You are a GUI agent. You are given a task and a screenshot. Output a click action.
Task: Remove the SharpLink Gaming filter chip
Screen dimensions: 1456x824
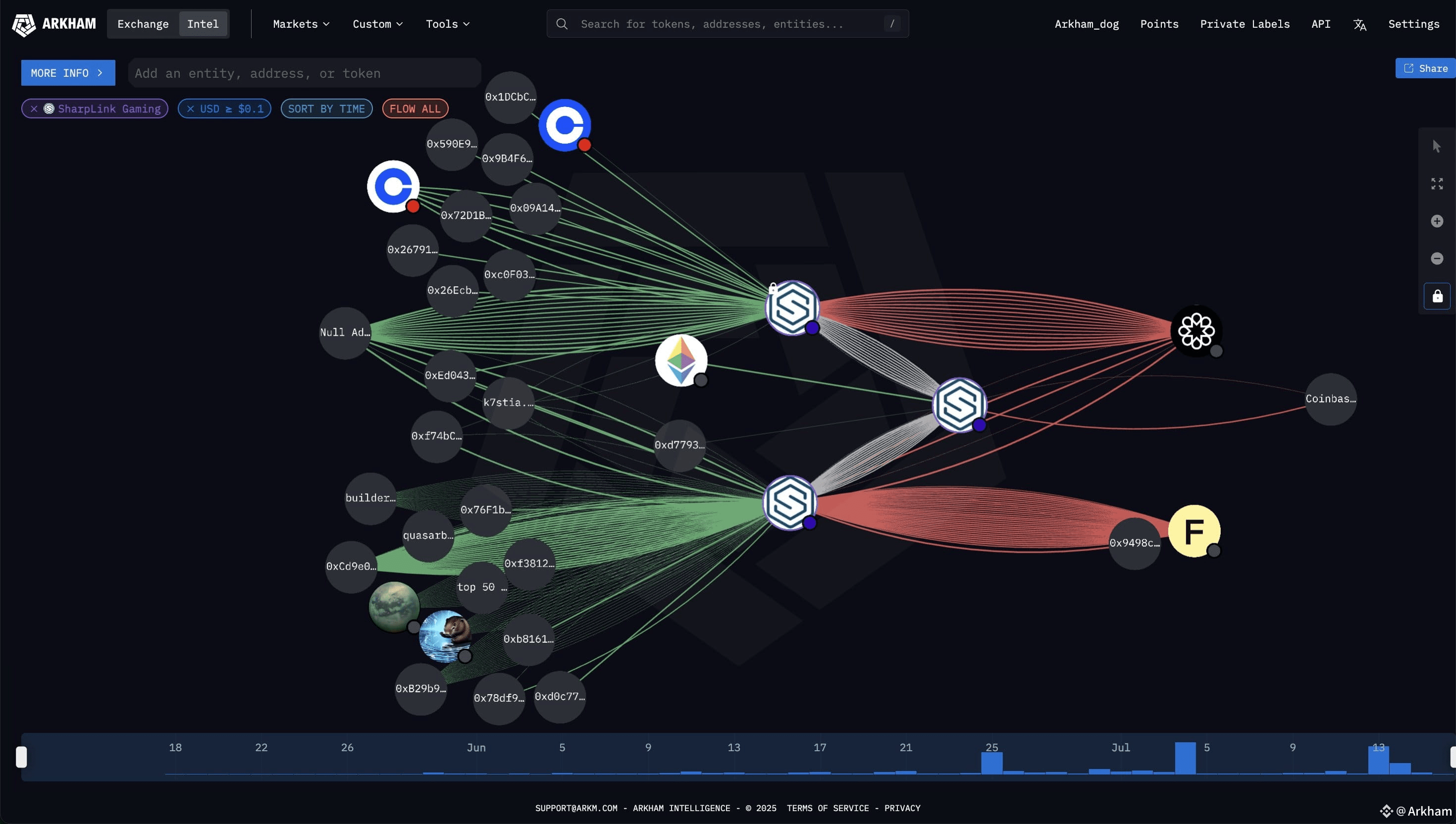click(x=34, y=108)
